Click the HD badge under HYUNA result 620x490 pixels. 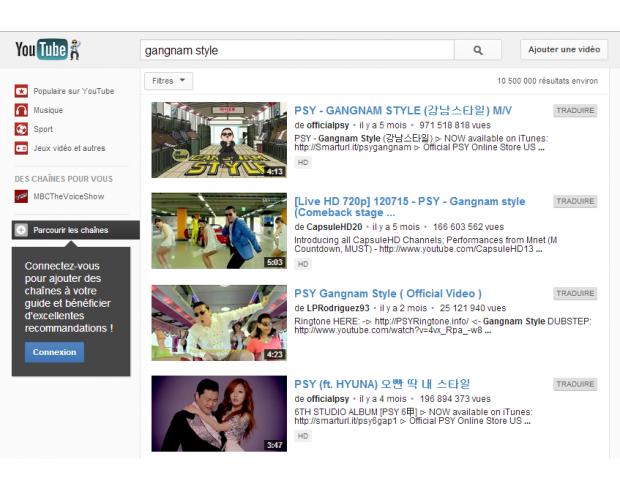303,436
